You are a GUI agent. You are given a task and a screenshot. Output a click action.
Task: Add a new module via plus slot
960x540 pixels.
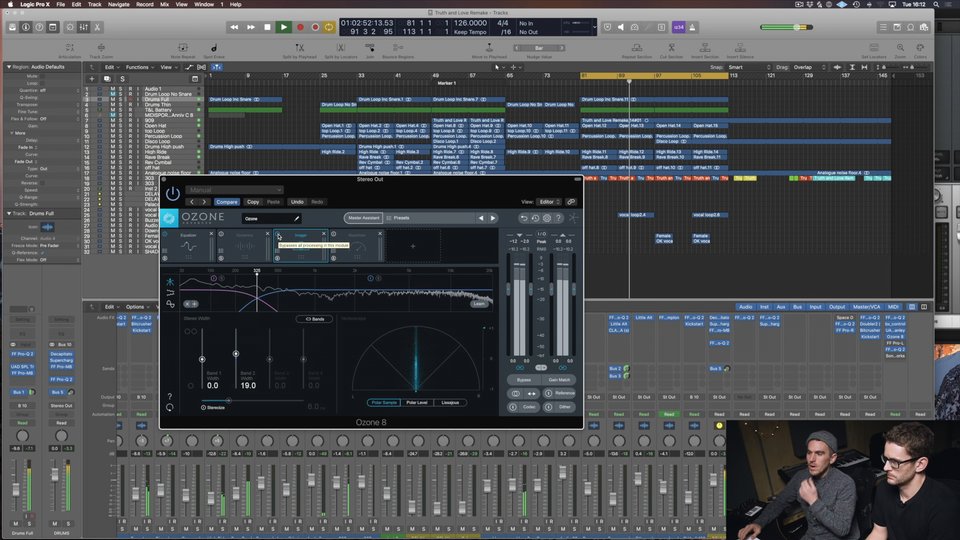[x=413, y=246]
